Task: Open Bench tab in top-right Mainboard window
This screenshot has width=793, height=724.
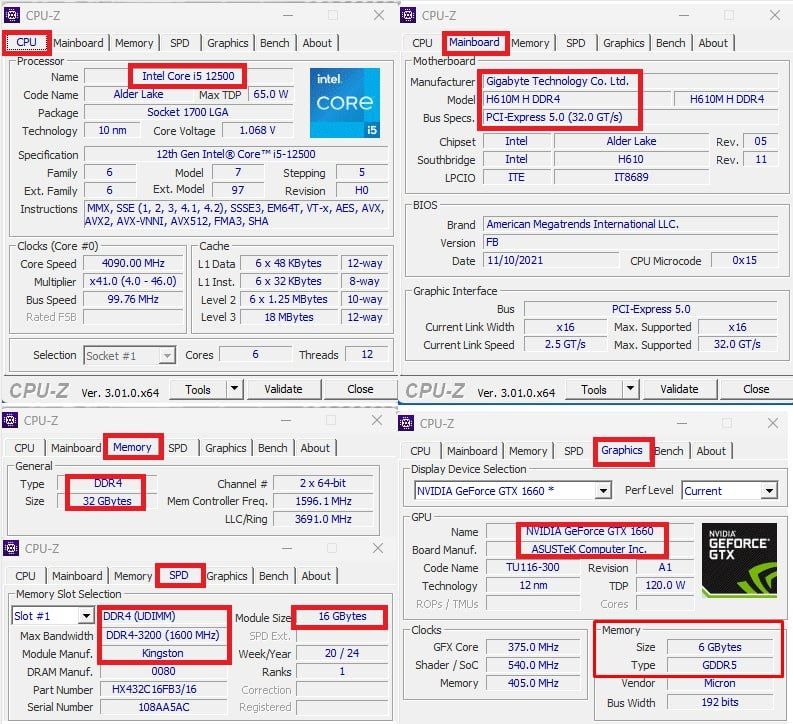Action: click(671, 43)
